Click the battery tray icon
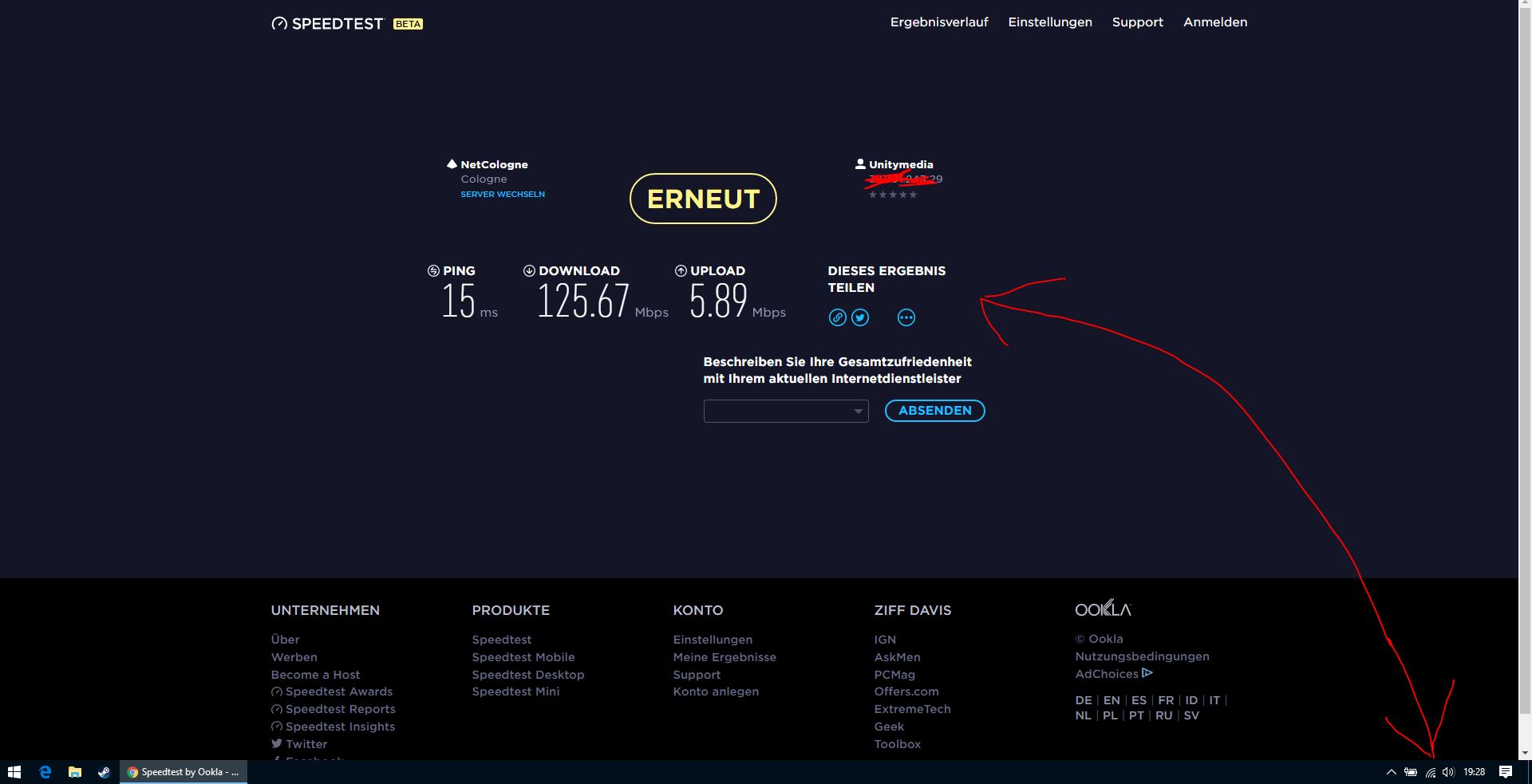The height and width of the screenshot is (784, 1532). point(1411,772)
